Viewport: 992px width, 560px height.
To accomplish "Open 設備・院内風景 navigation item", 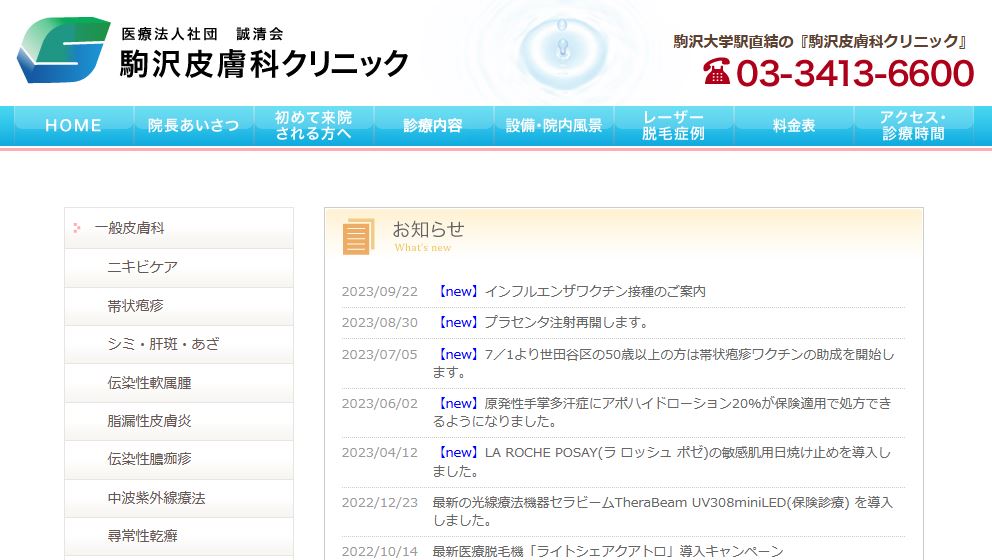I will point(553,126).
